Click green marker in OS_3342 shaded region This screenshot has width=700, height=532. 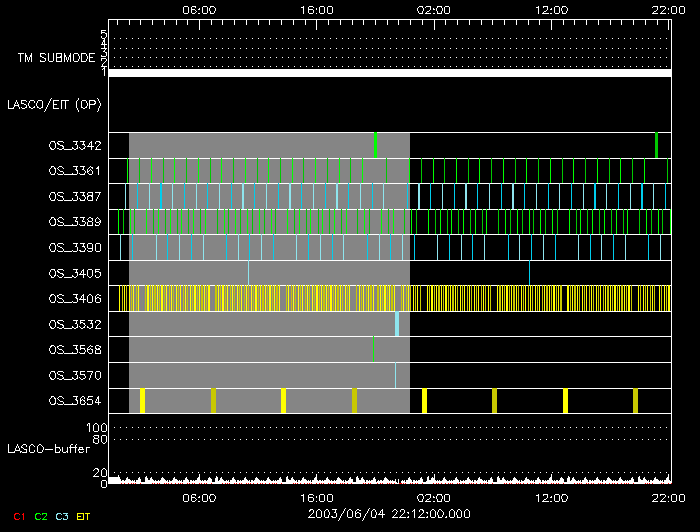click(x=375, y=144)
